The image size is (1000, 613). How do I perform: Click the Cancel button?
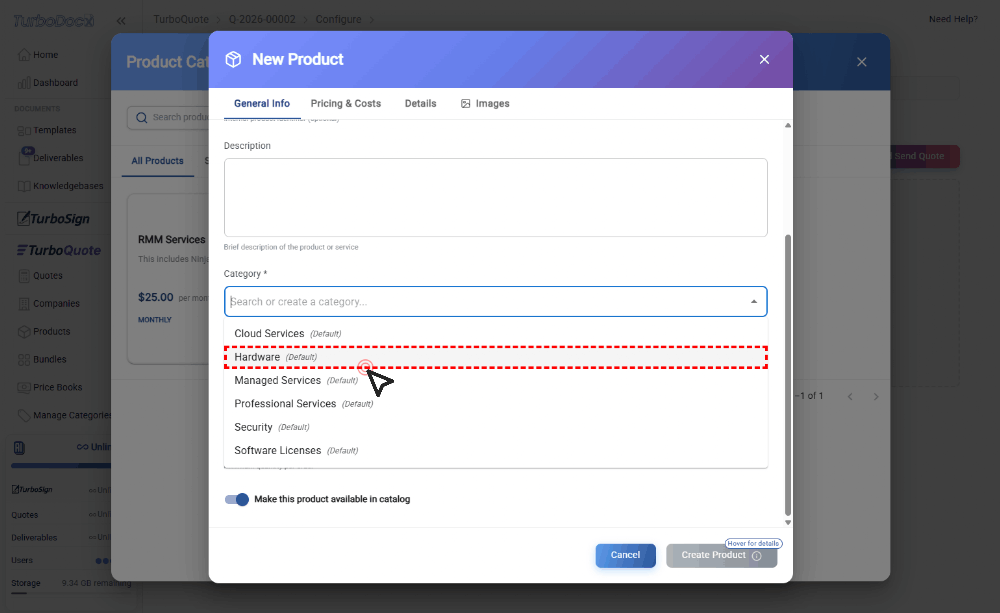[625, 555]
